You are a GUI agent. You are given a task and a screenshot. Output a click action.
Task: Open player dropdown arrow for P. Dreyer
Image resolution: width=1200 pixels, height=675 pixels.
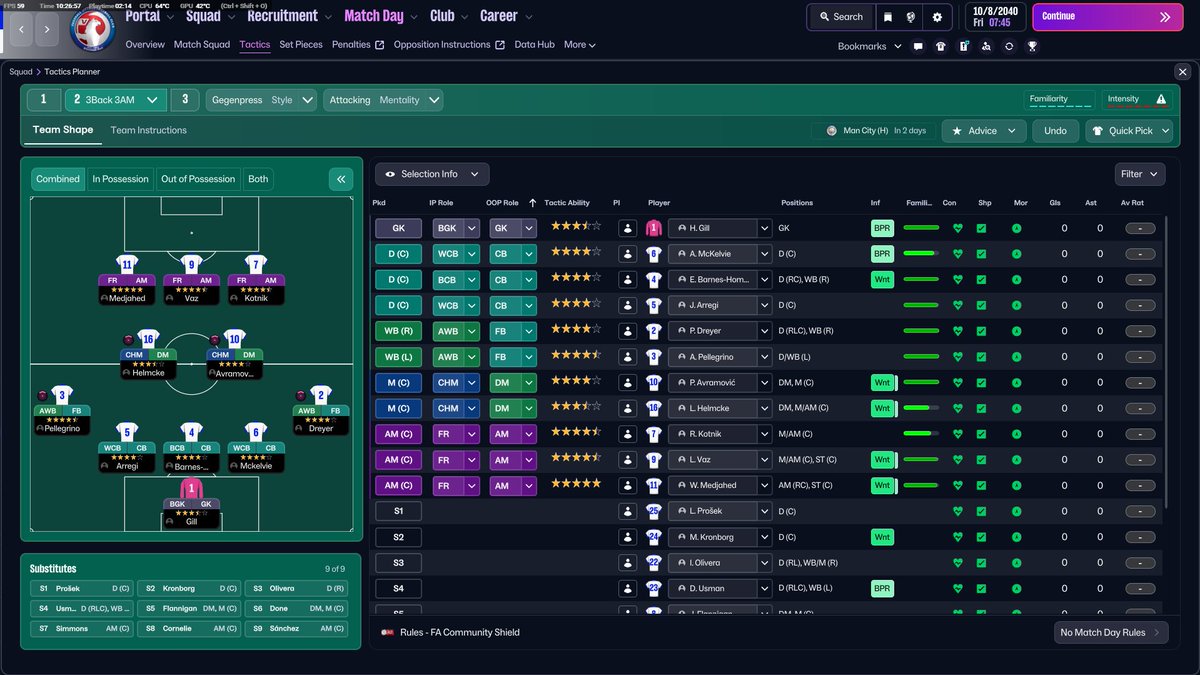coord(765,331)
